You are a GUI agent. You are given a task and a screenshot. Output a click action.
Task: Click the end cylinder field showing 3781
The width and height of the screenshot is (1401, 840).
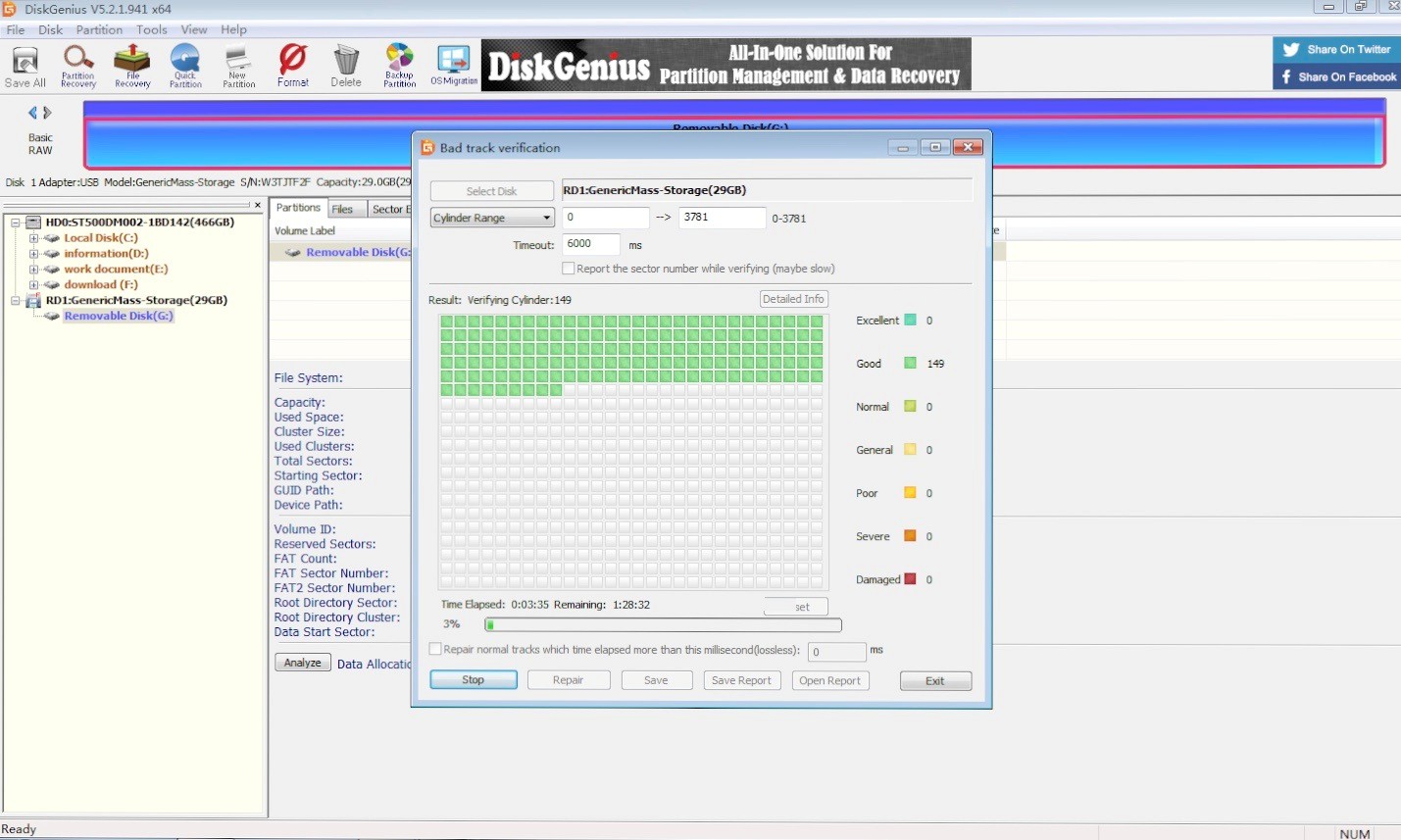point(722,218)
